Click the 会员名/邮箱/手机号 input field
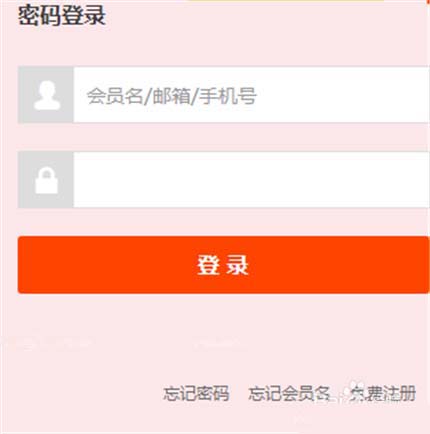The height and width of the screenshot is (434, 430). tap(251, 95)
